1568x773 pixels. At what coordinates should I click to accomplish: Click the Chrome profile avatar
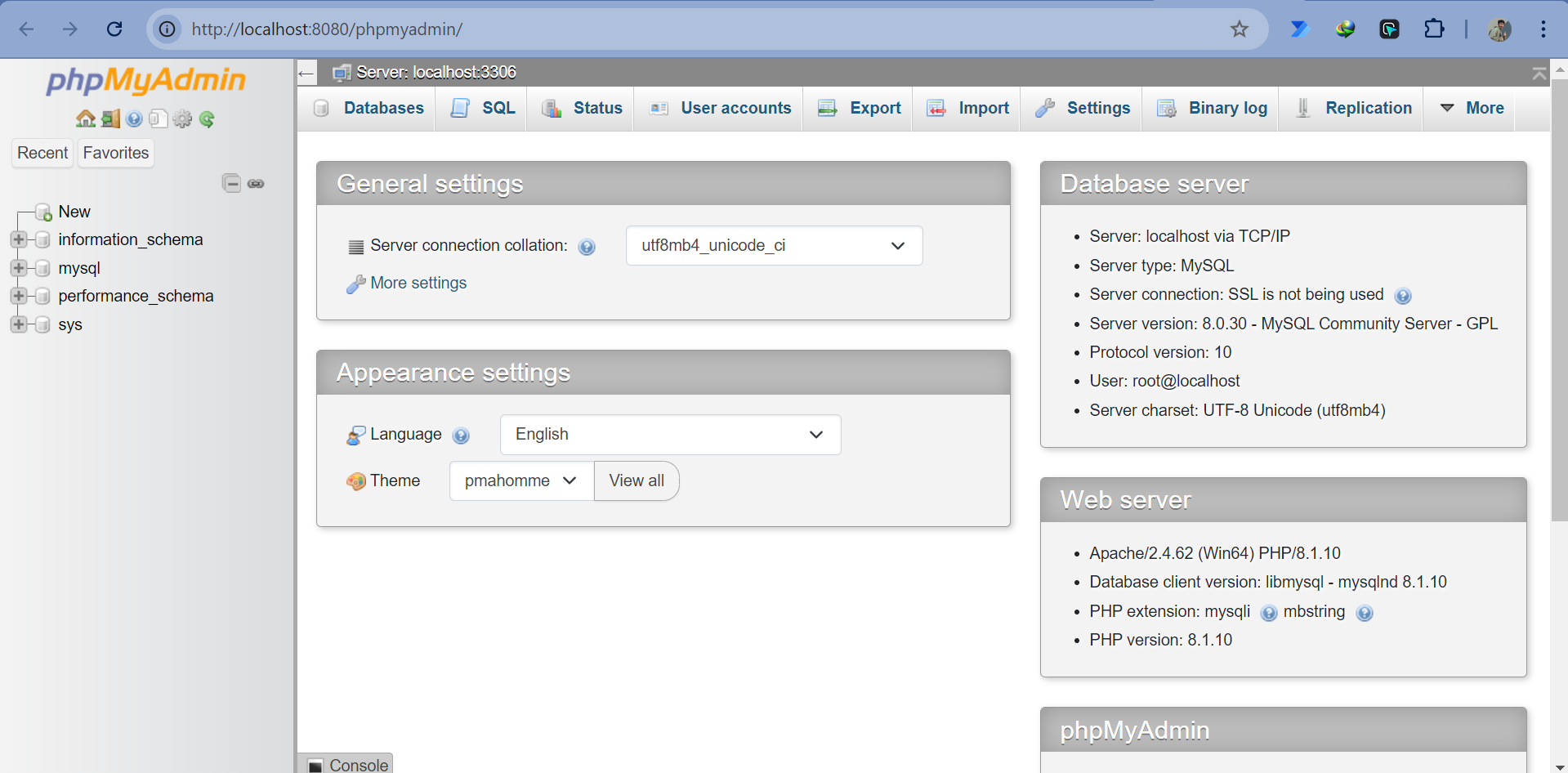click(x=1499, y=29)
